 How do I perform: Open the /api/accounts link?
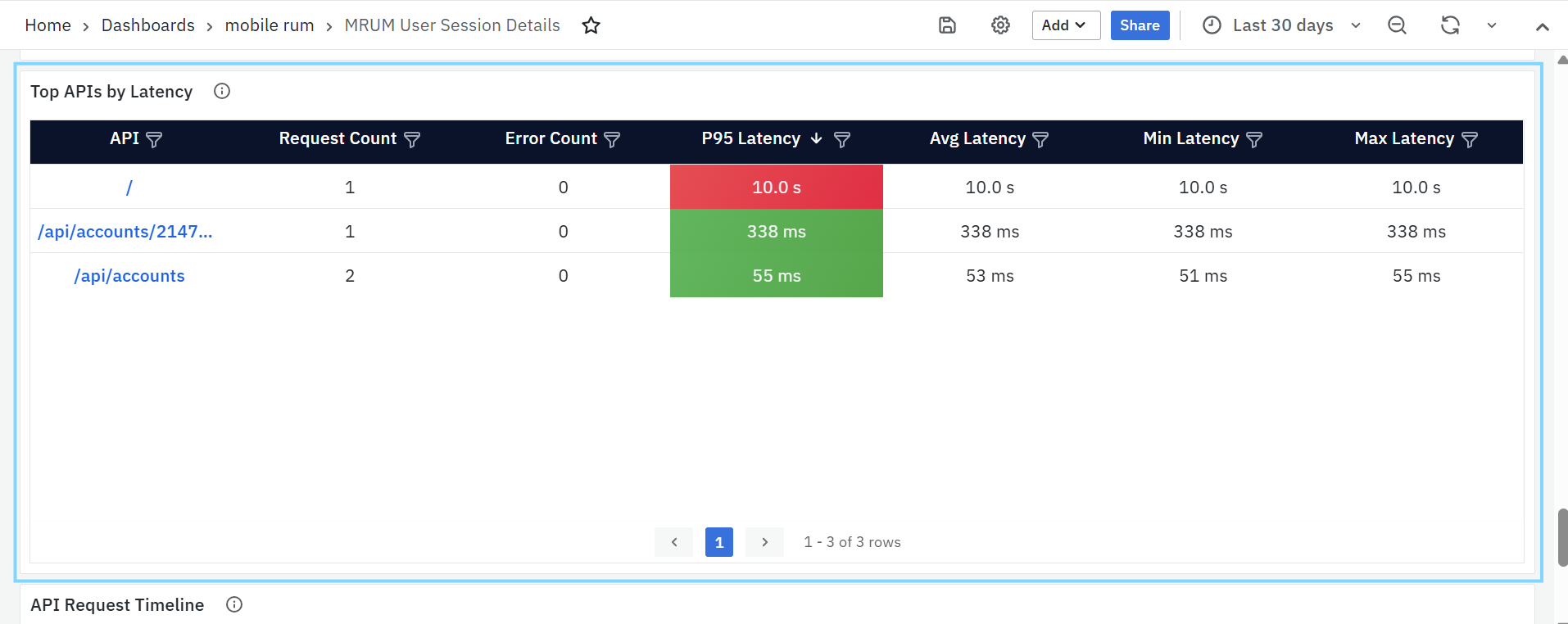click(x=129, y=276)
